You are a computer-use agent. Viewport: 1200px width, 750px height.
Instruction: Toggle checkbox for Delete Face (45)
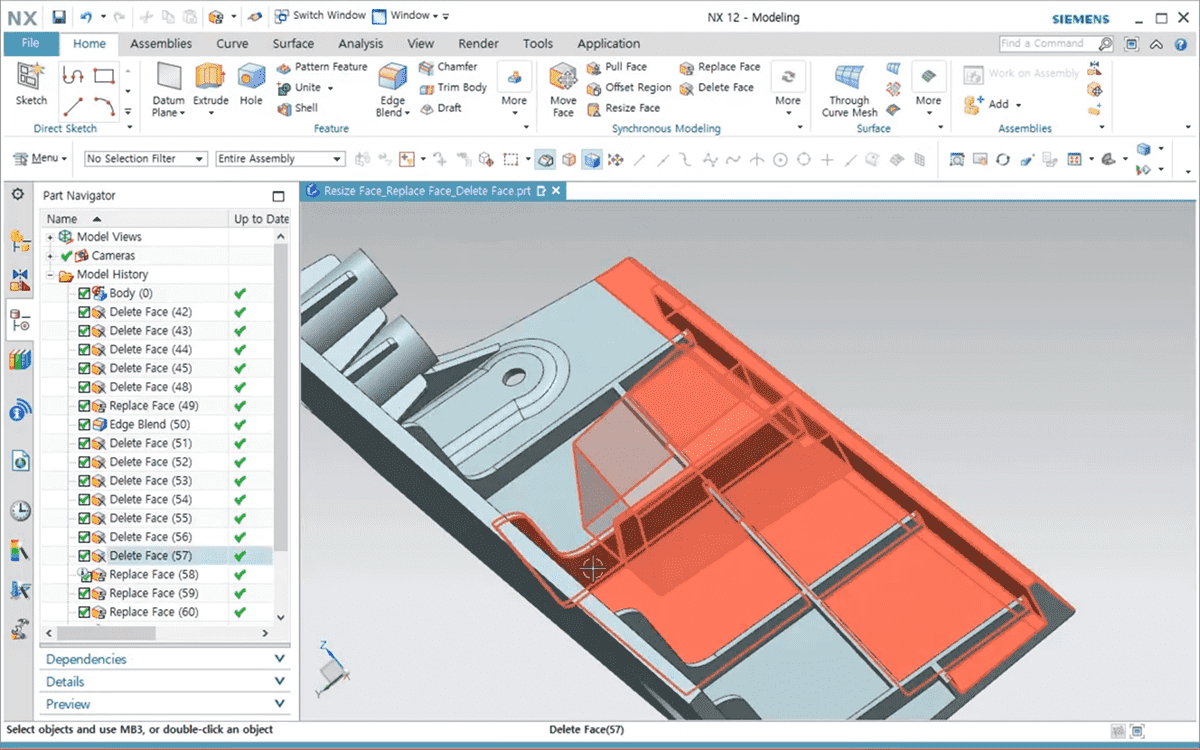[84, 368]
